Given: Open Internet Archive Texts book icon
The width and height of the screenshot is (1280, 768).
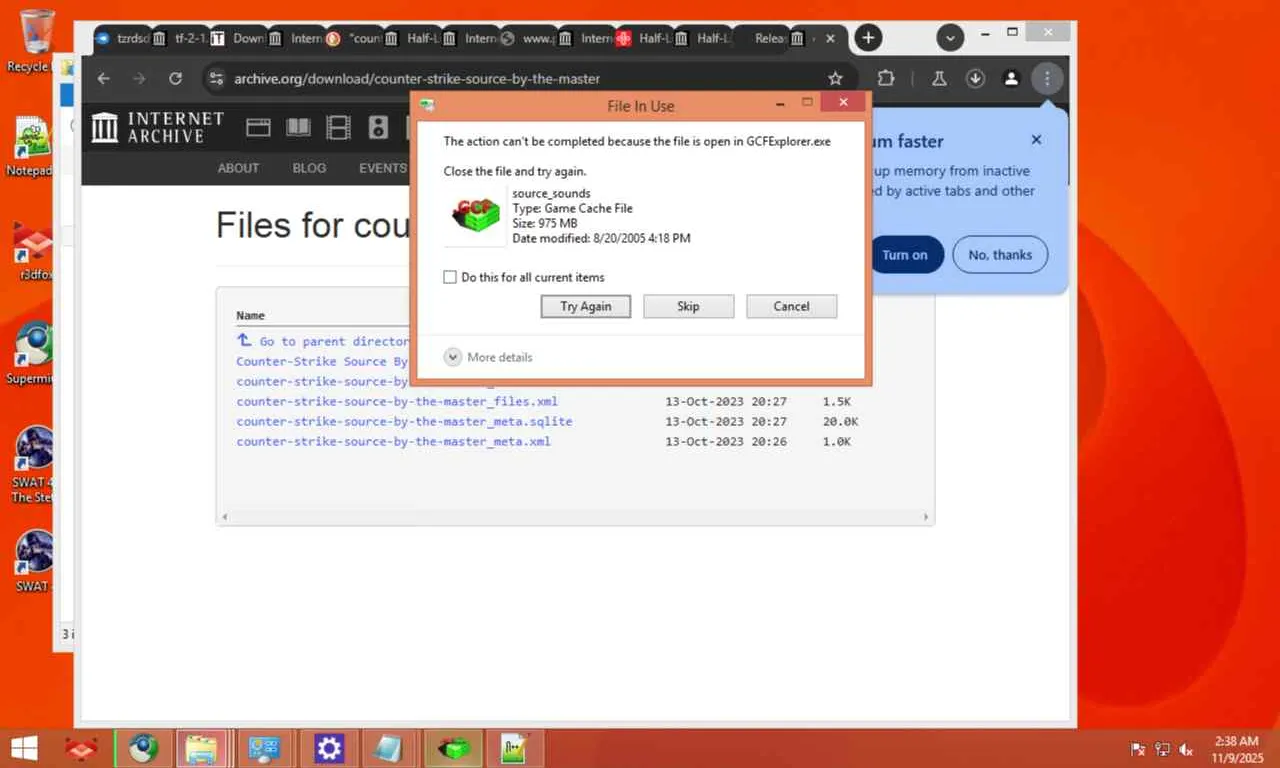Looking at the screenshot, I should (x=298, y=127).
